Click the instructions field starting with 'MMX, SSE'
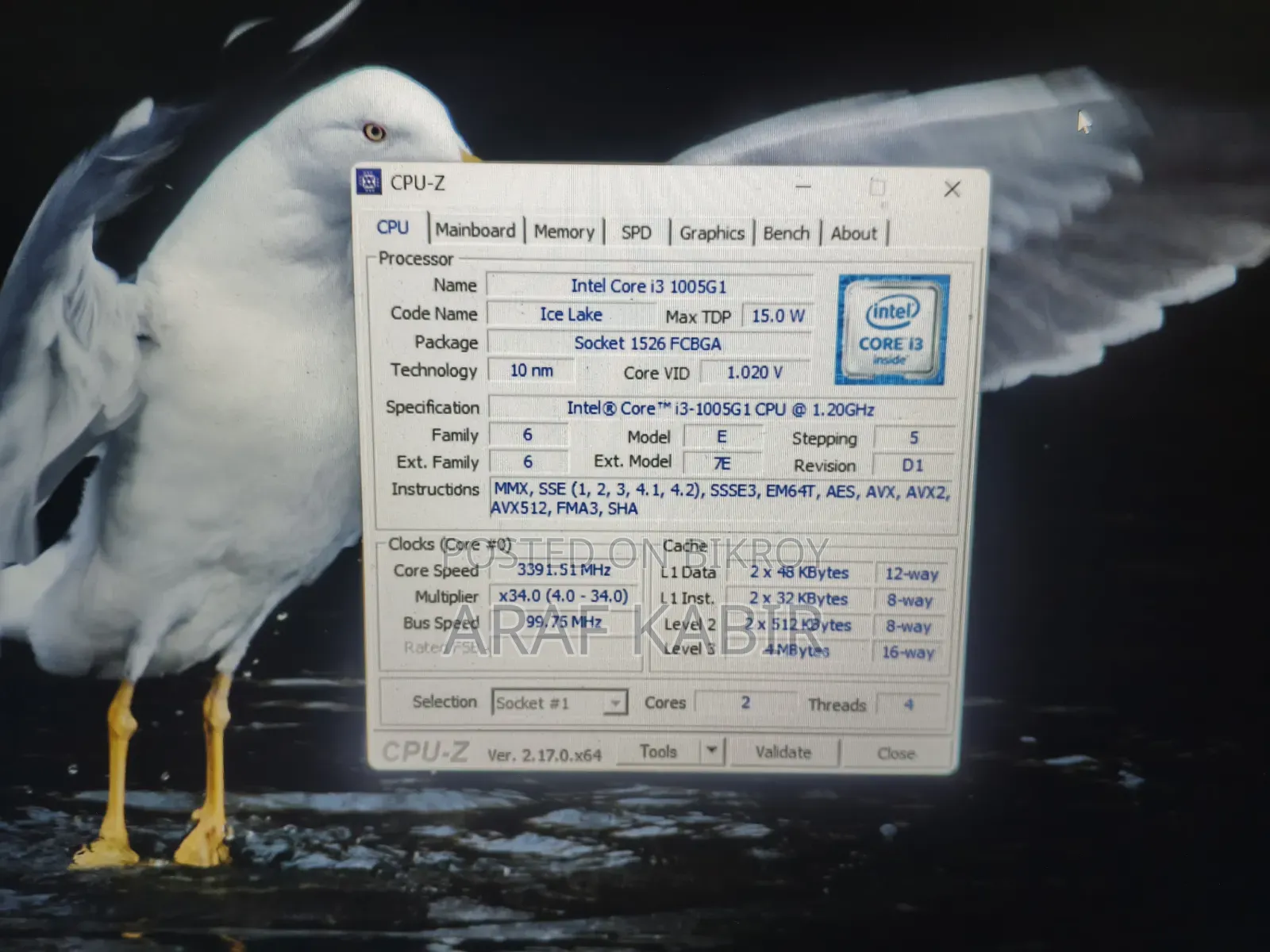1270x952 pixels. tap(721, 499)
